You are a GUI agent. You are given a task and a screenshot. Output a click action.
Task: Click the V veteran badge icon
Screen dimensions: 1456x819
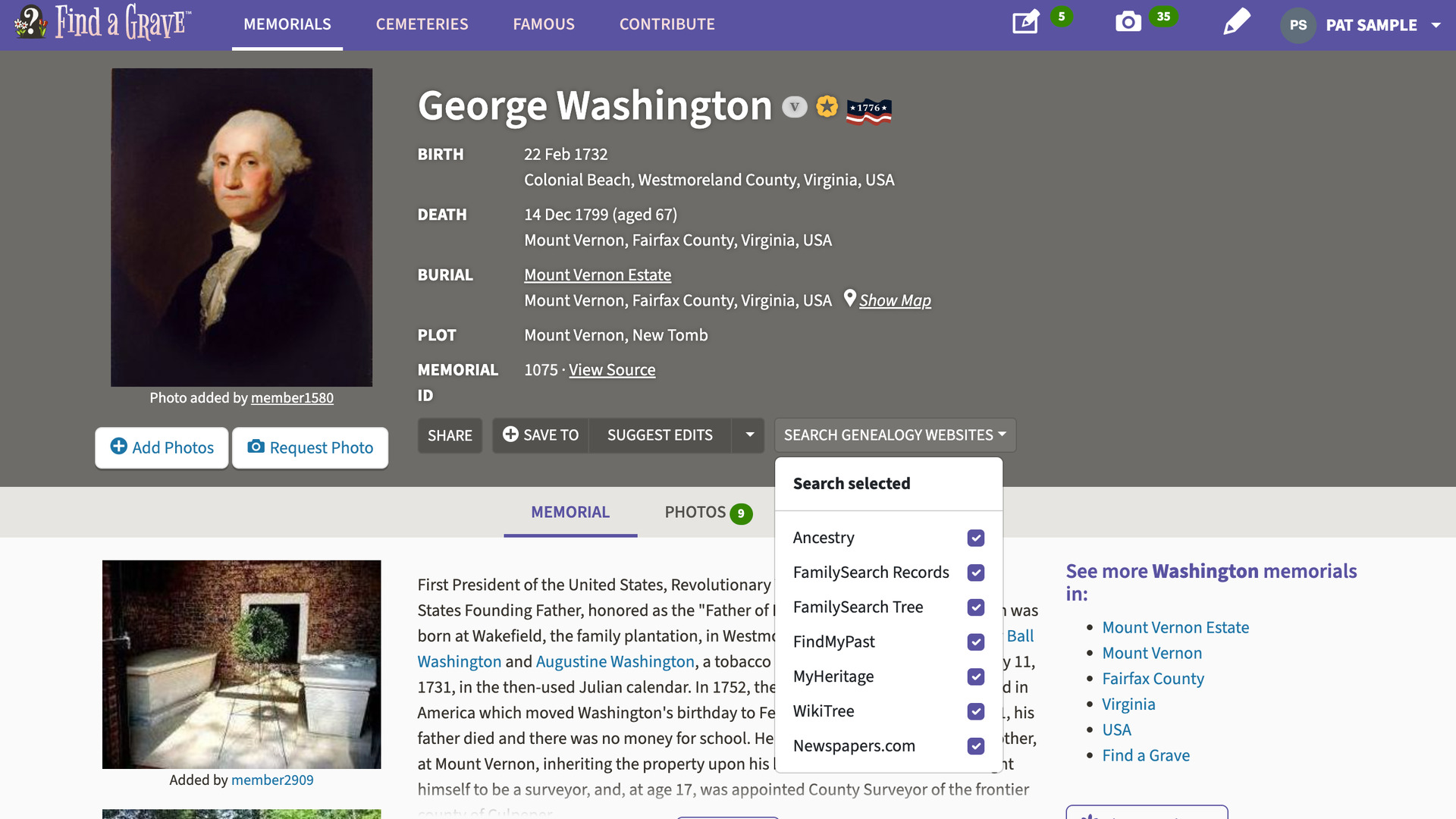pos(794,107)
